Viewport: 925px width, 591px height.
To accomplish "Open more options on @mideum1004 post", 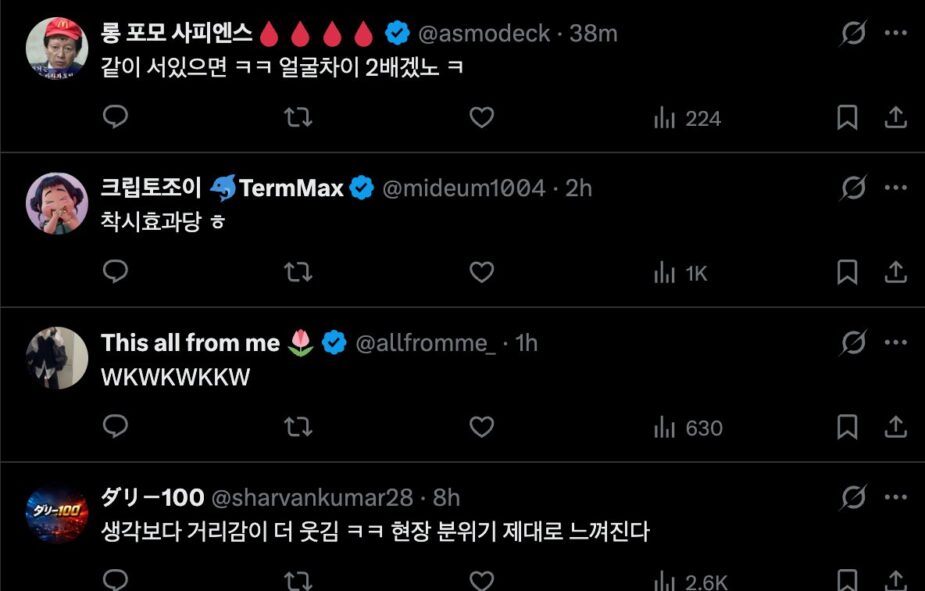I will coord(896,187).
